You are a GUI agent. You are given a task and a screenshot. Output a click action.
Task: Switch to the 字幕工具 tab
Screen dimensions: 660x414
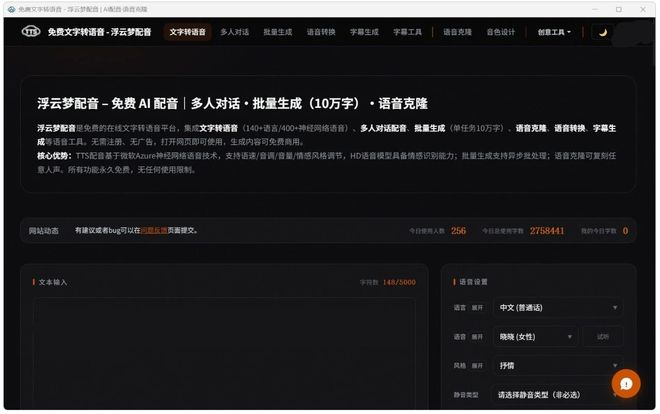[x=407, y=32]
